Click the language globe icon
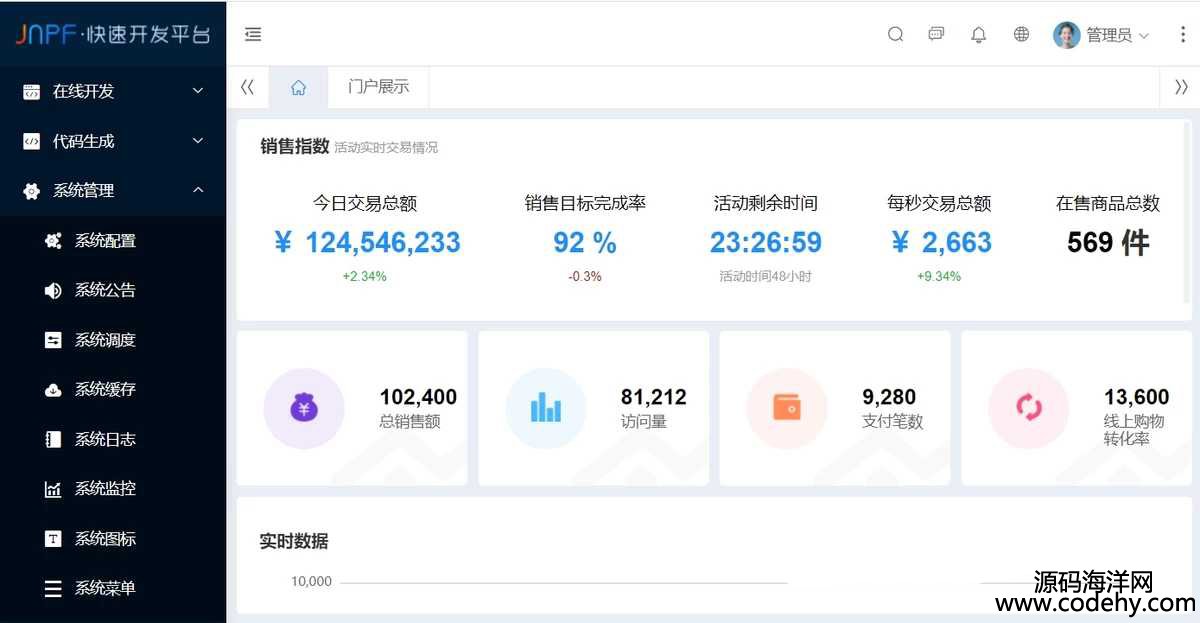1200x623 pixels. point(1021,34)
